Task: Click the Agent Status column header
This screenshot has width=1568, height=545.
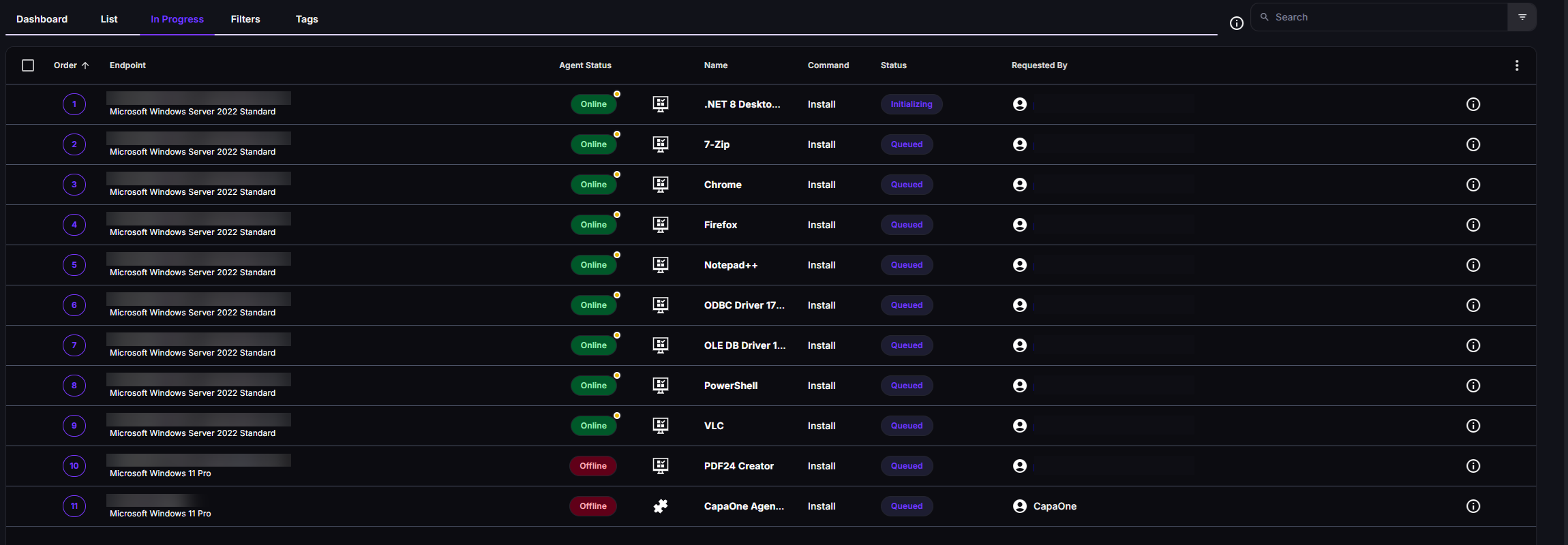Action: (585, 65)
